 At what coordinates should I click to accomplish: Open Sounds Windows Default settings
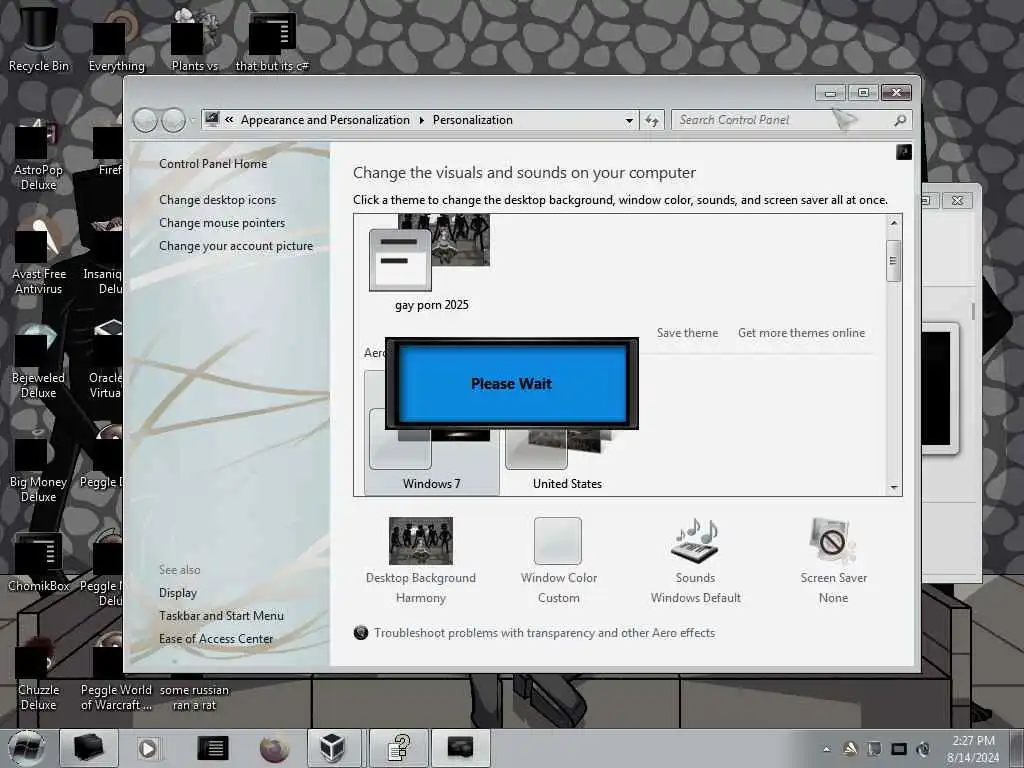pyautogui.click(x=696, y=560)
